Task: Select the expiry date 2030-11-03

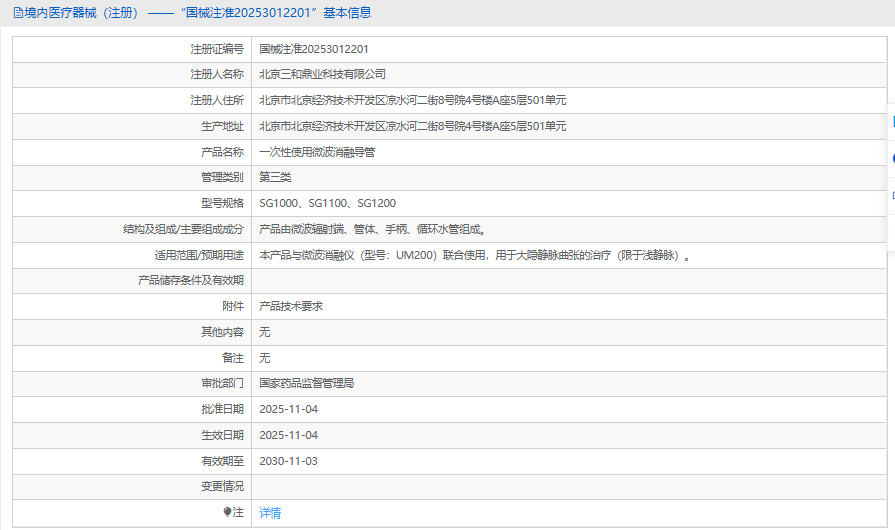Action: tap(289, 461)
